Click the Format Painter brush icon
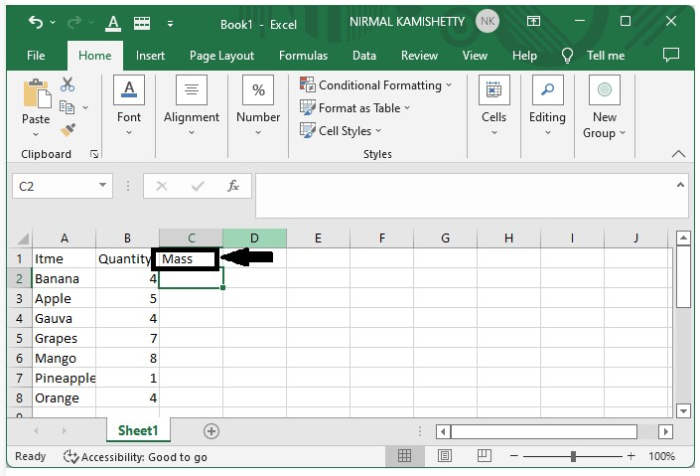This screenshot has height=476, width=700. (68, 130)
